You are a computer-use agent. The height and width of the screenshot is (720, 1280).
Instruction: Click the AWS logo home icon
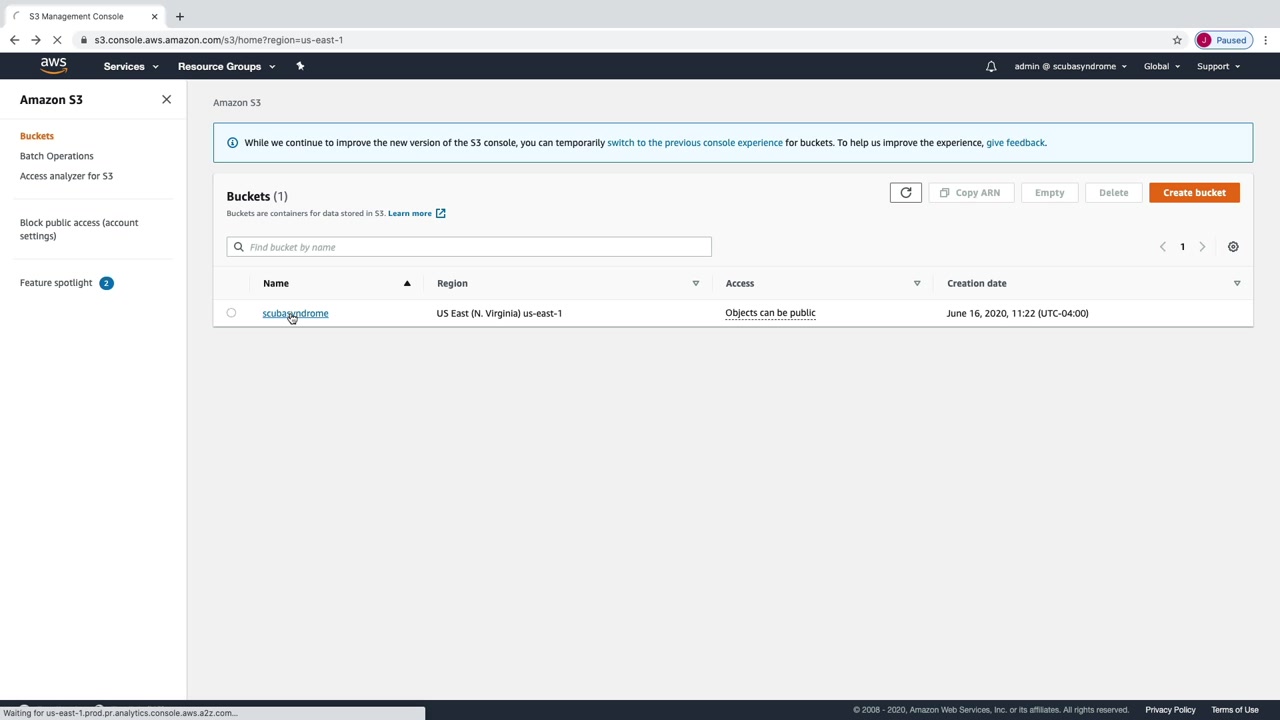tap(54, 66)
